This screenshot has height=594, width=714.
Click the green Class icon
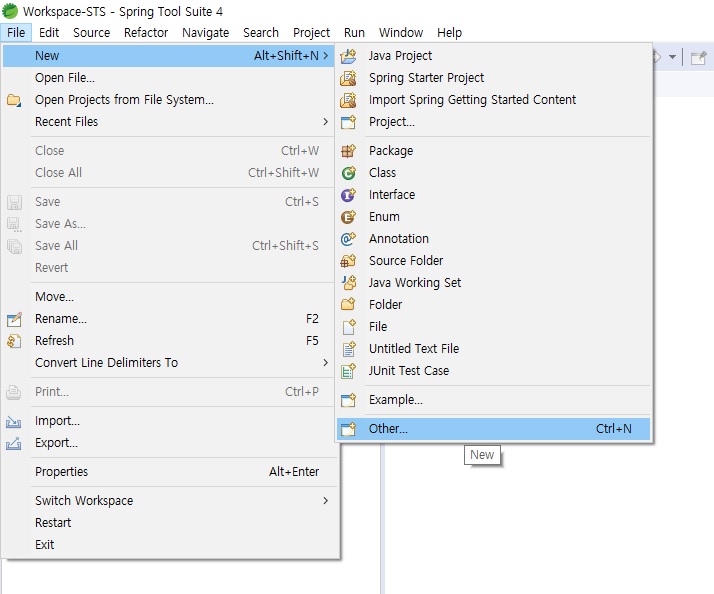coord(348,173)
